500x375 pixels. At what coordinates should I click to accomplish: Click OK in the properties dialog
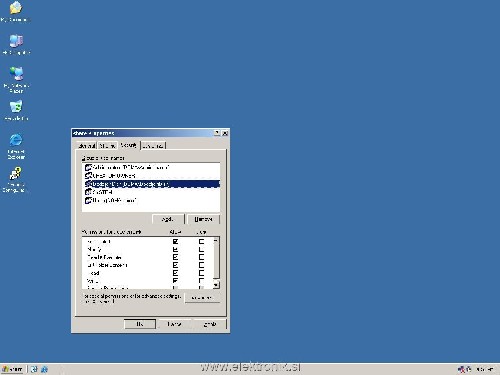(140, 324)
